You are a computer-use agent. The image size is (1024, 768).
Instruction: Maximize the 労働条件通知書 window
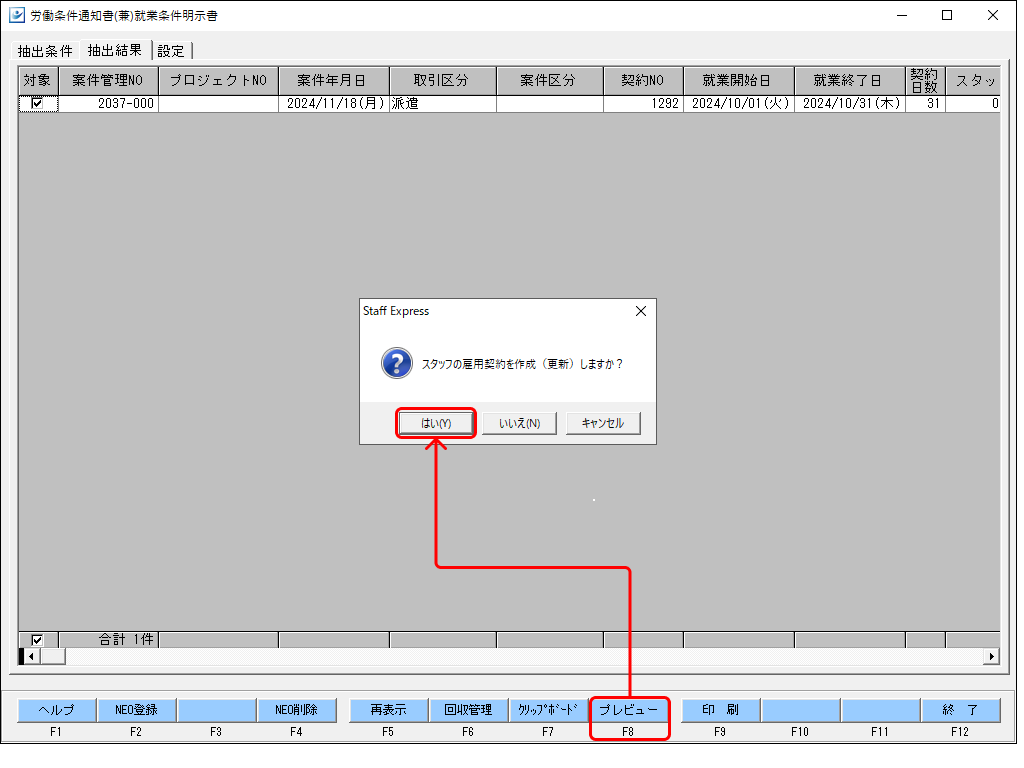point(947,15)
